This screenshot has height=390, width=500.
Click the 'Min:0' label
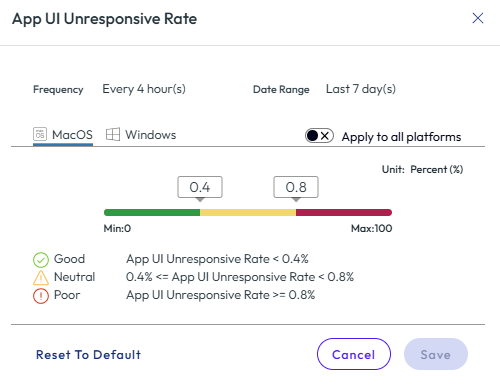[117, 228]
